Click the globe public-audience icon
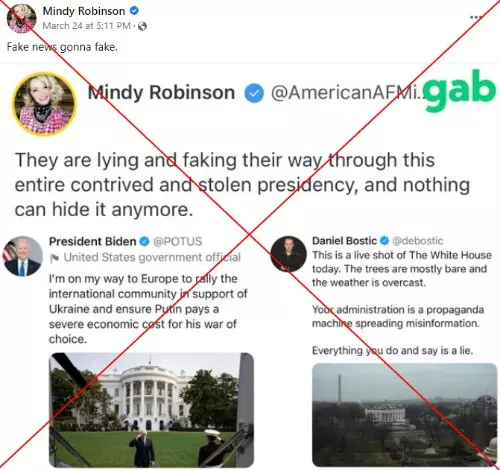This screenshot has width=500, height=470. pos(142,26)
